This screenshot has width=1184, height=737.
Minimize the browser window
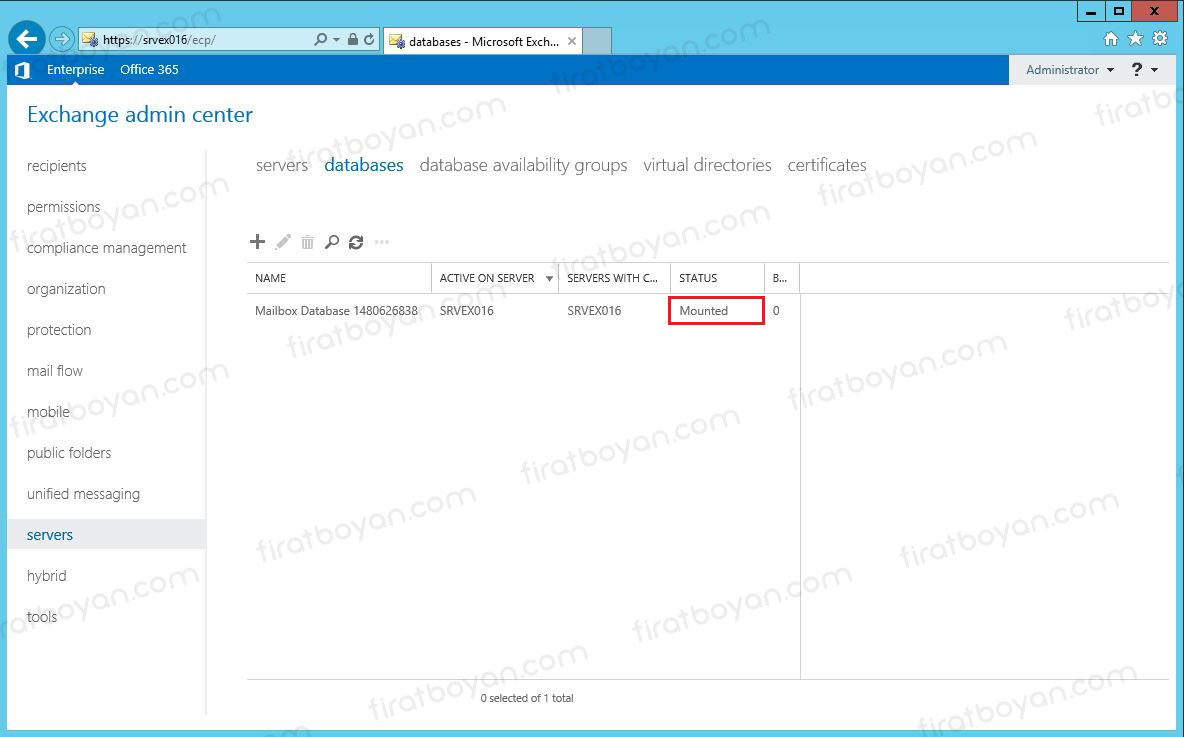coord(1090,11)
